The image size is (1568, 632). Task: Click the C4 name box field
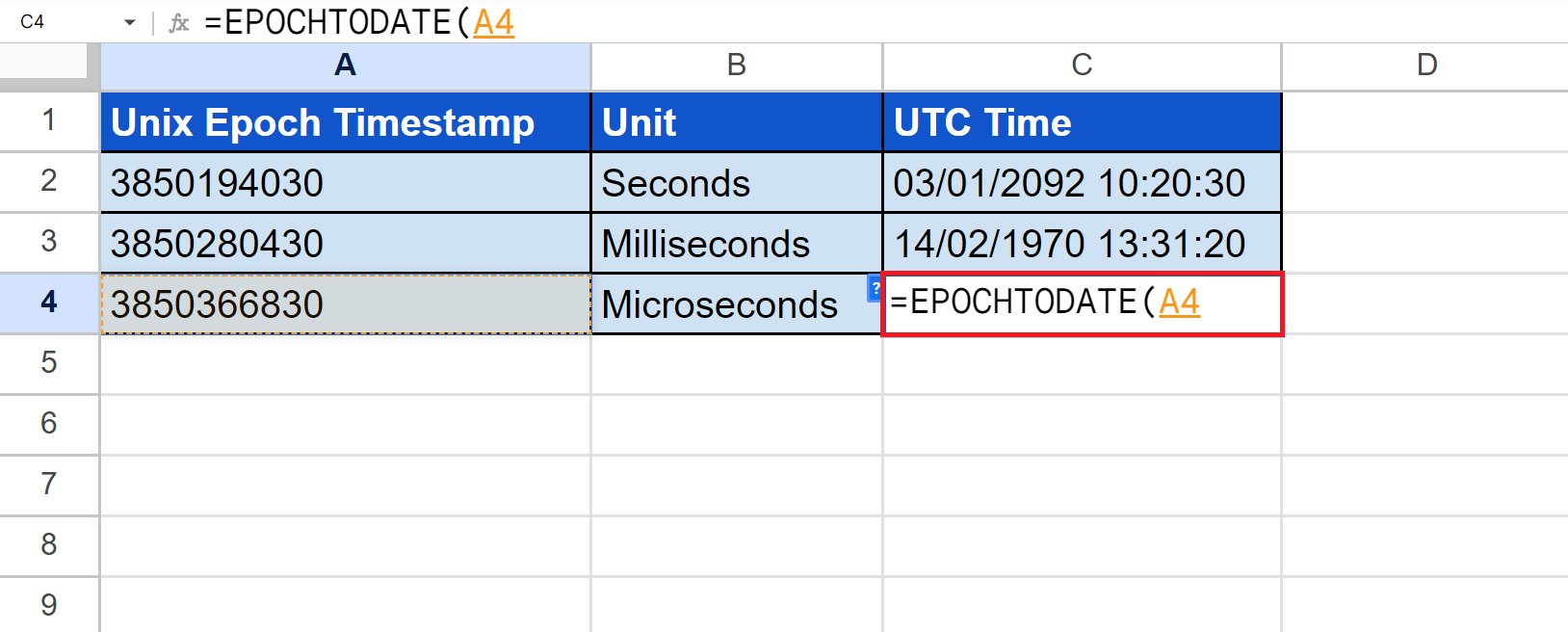(58, 22)
